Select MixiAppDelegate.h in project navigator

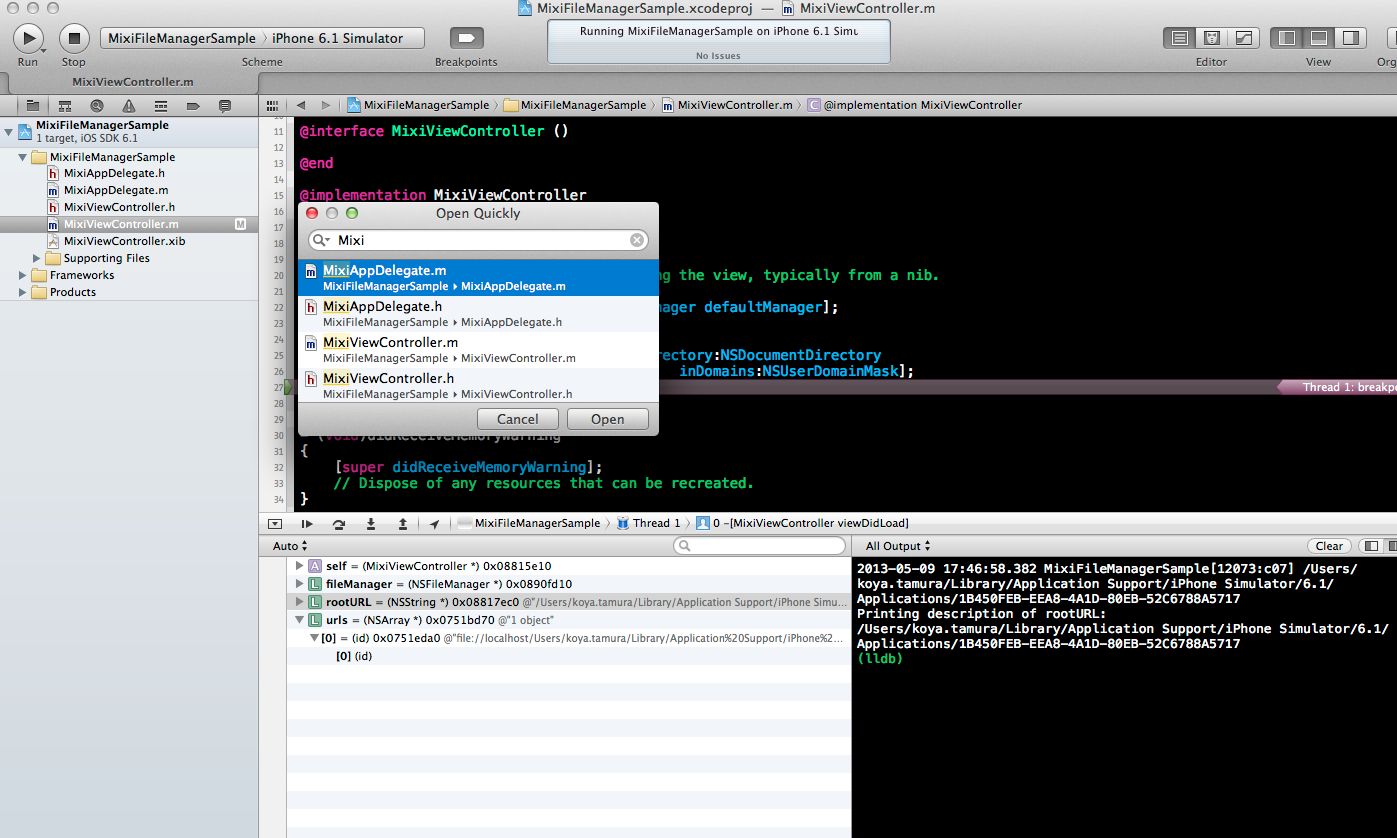pos(114,173)
